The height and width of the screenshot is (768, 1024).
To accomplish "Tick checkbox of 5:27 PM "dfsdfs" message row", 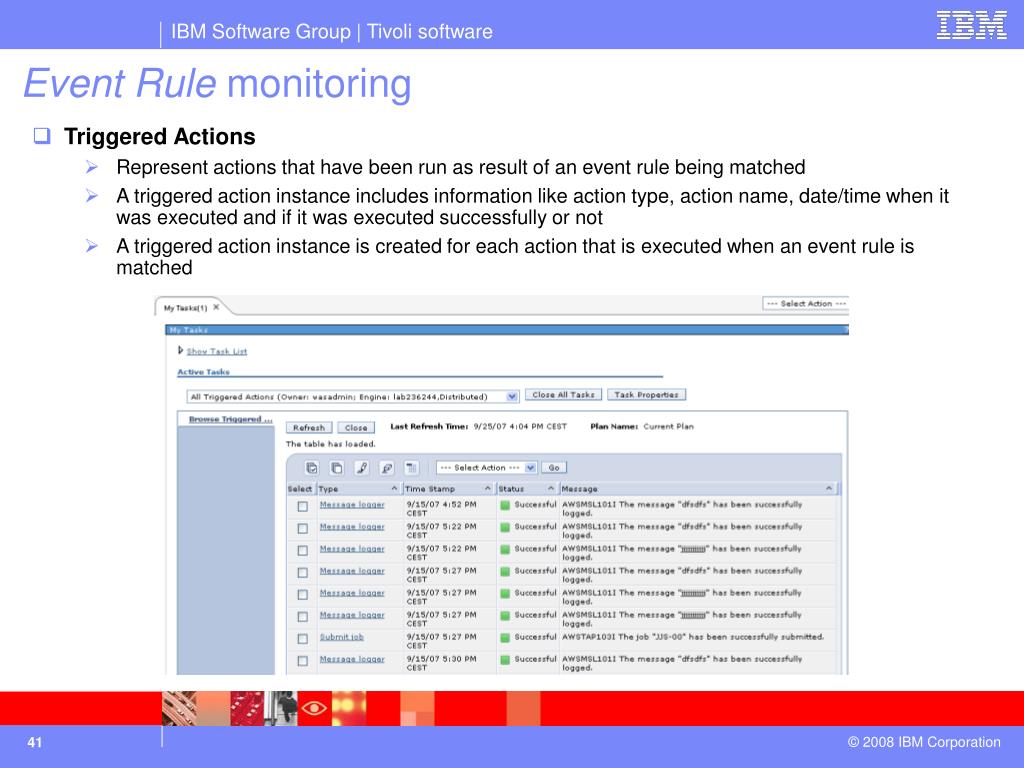I will (x=302, y=573).
